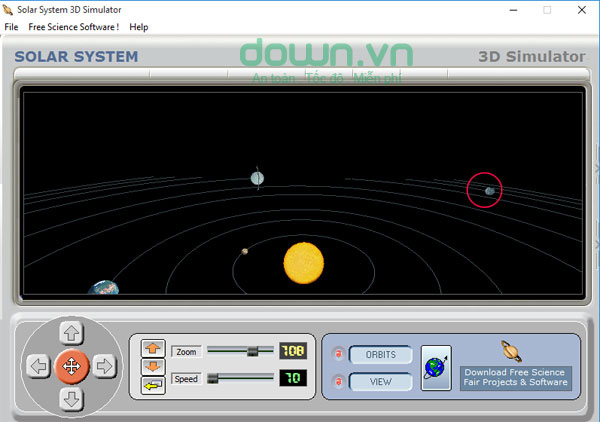
Task: Open the Free Science Software menu
Action: coord(73,27)
